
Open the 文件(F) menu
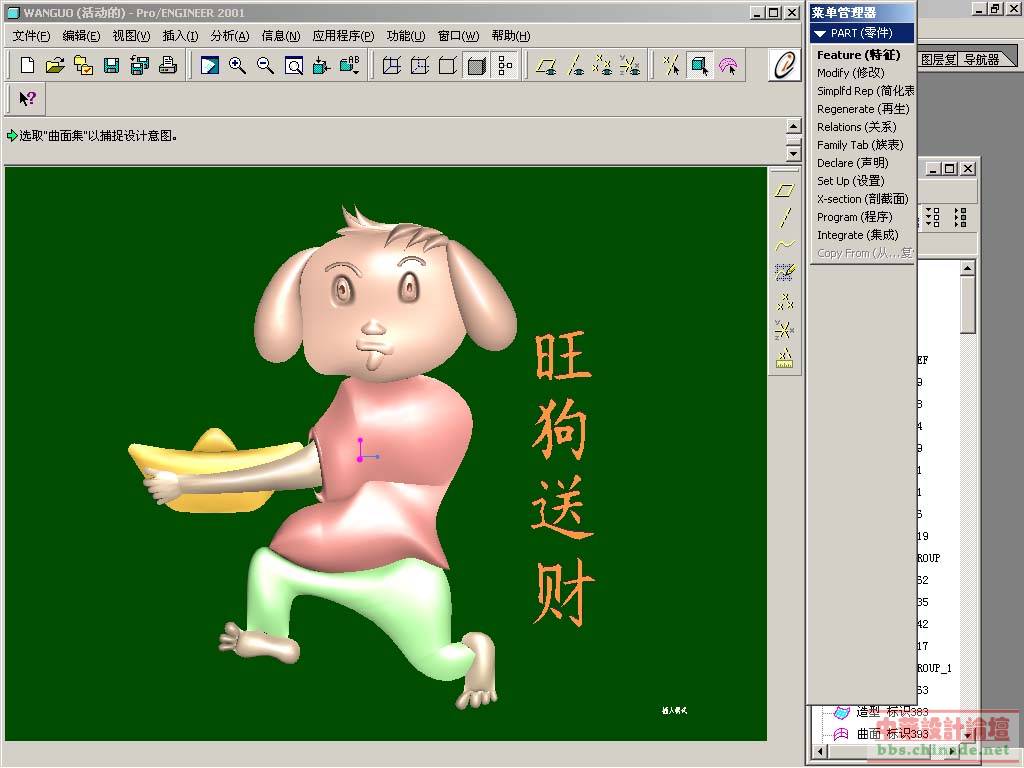(31, 36)
